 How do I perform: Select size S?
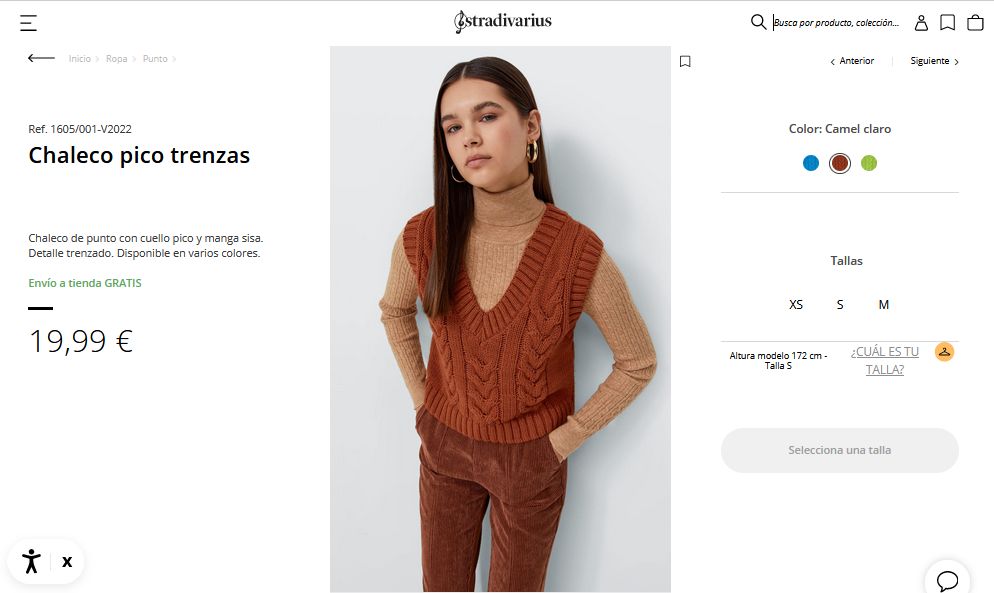pos(840,305)
